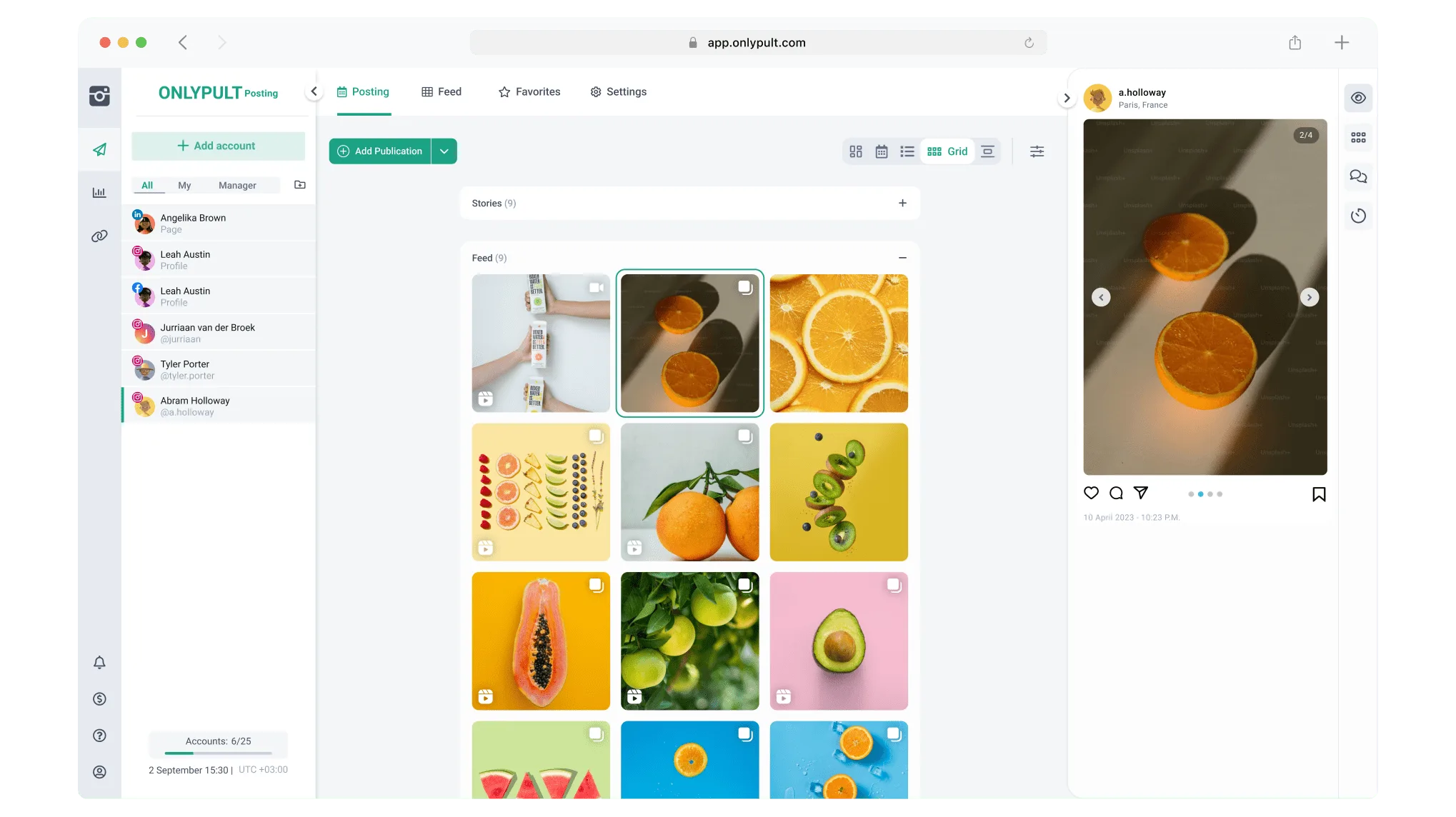Click the Accounts 6/25 progress bar
This screenshot has width=1456, height=817.
[x=218, y=753]
